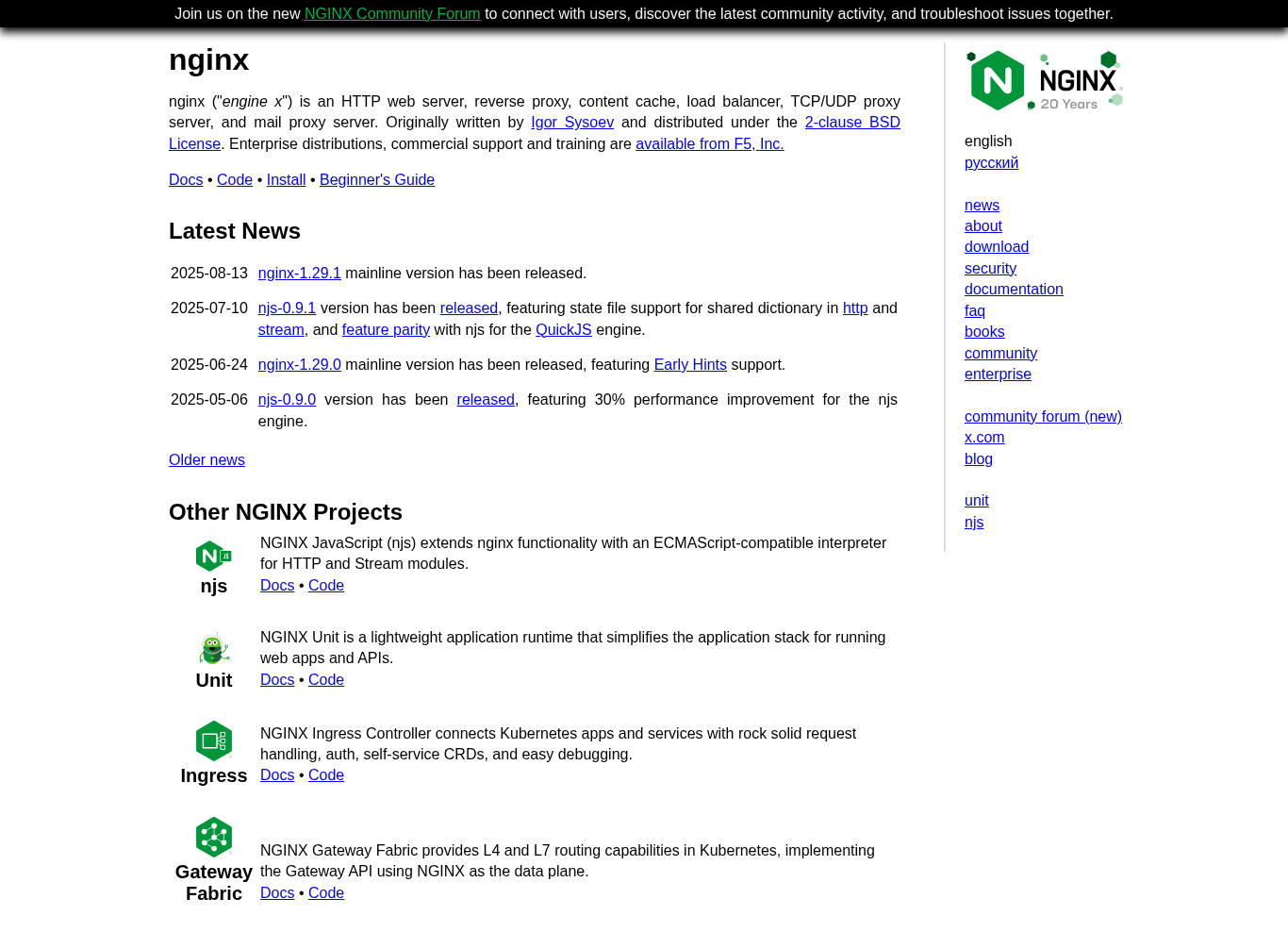
Task: Follow the 'available from F5, Inc.' link
Action: point(710,144)
